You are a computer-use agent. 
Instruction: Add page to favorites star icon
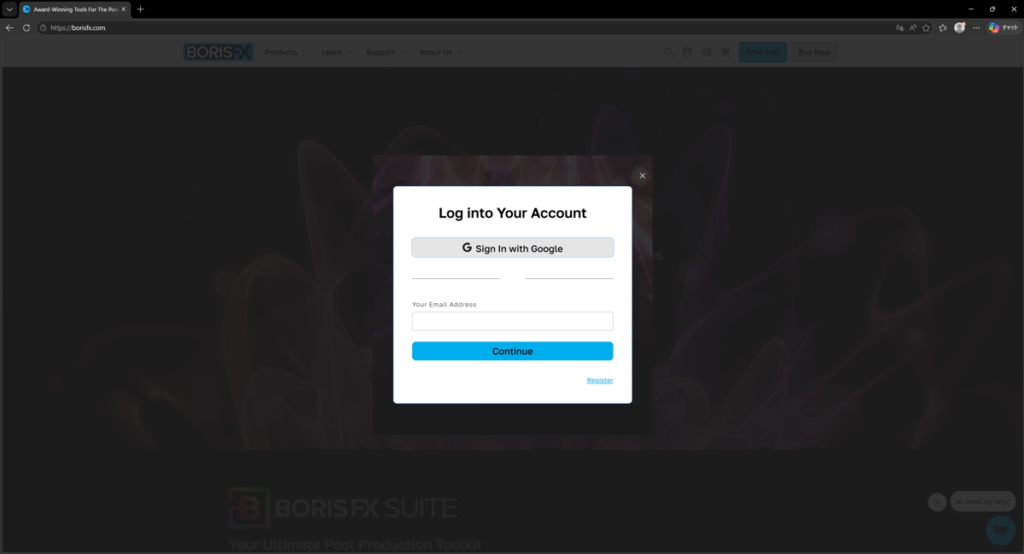926,27
